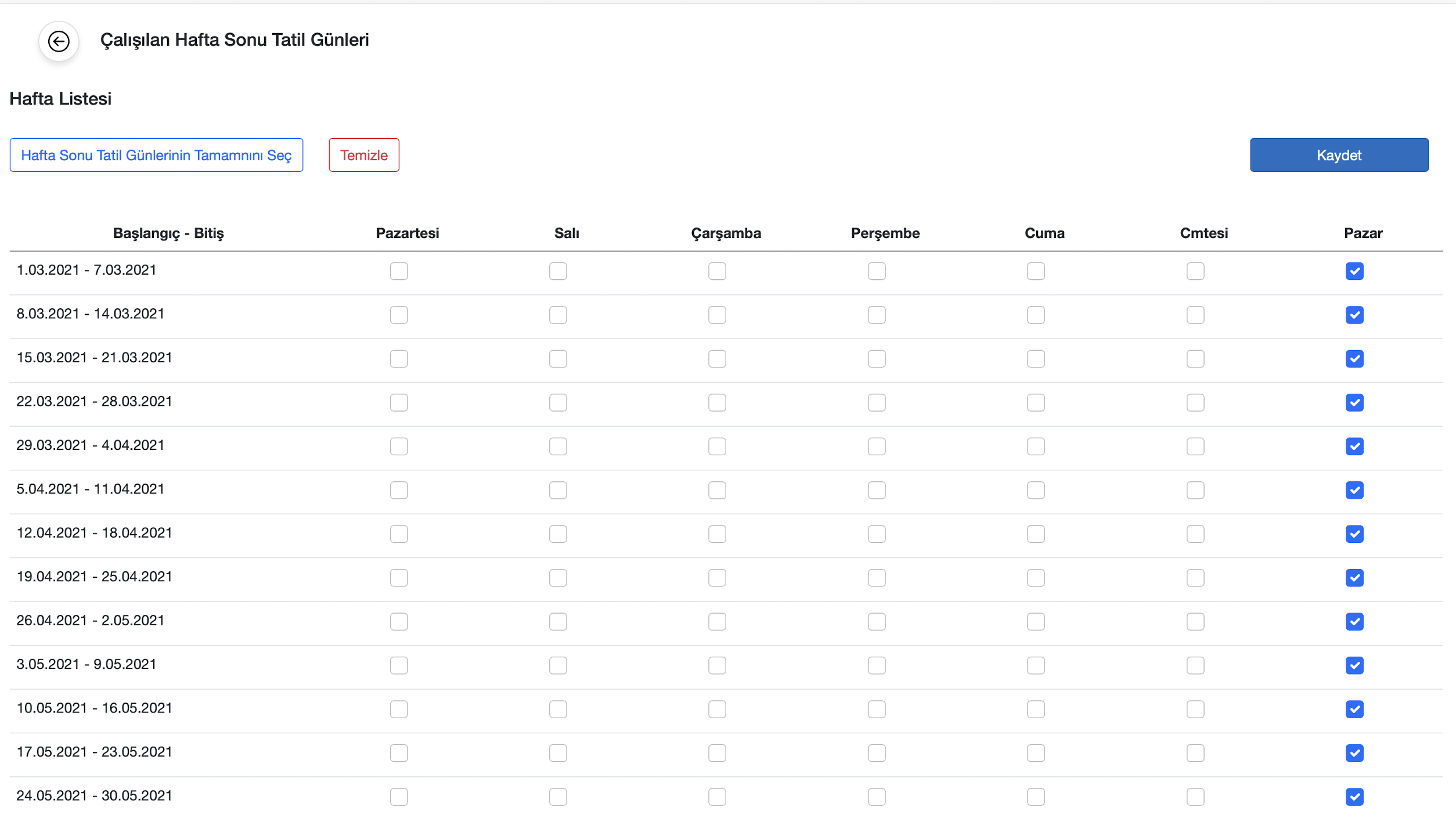Enable Cuma for week 22.03.2021 - 28.03.2021
1456x814 pixels.
click(x=1035, y=402)
